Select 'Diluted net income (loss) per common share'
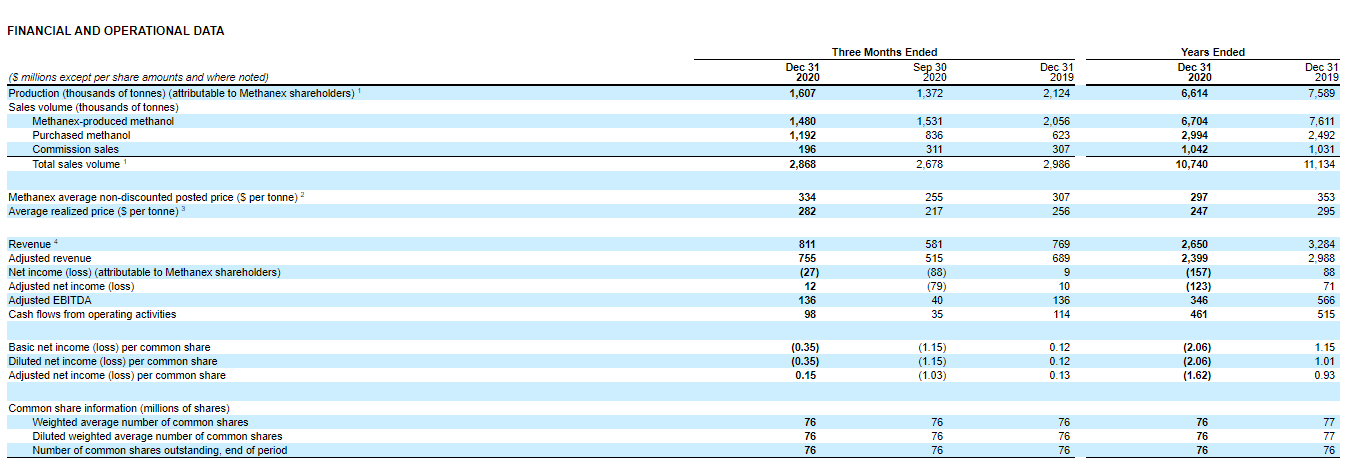The height and width of the screenshot is (464, 1345). (112, 361)
